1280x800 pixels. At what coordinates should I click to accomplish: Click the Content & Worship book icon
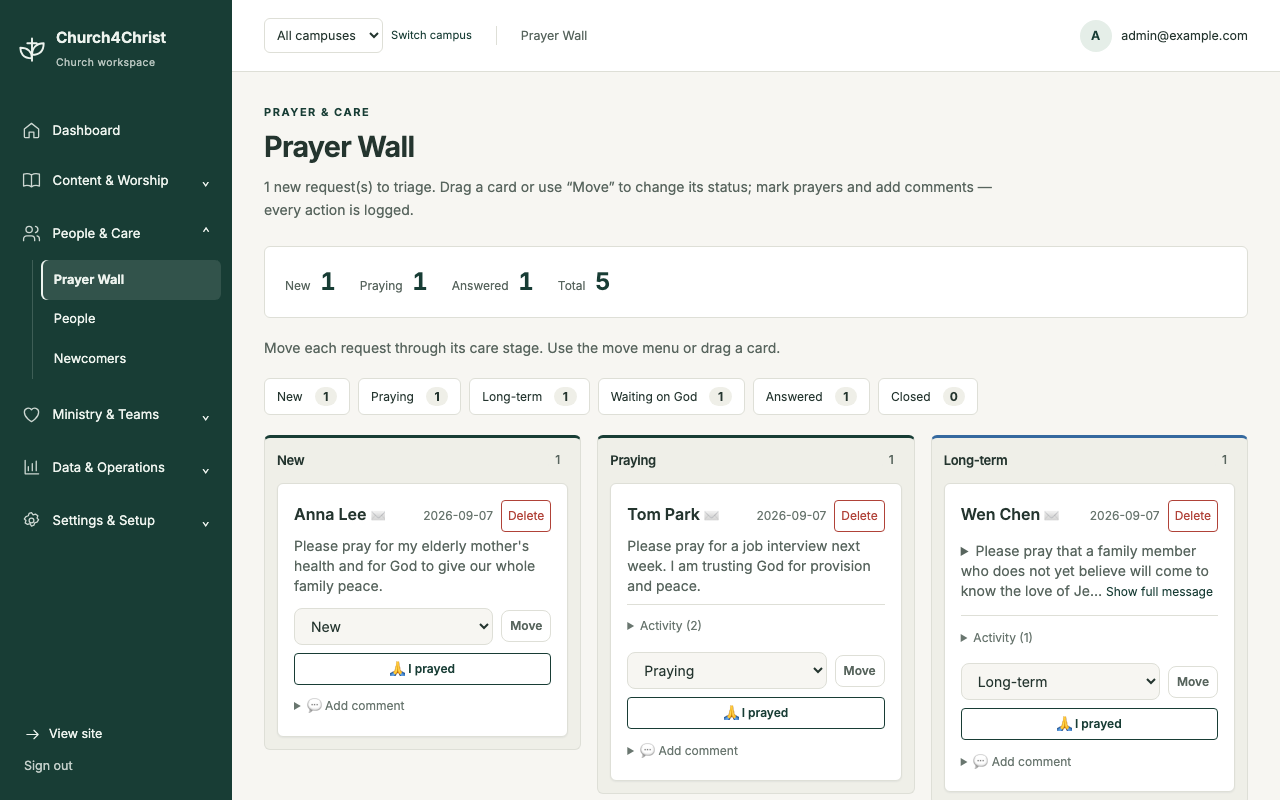[32, 180]
